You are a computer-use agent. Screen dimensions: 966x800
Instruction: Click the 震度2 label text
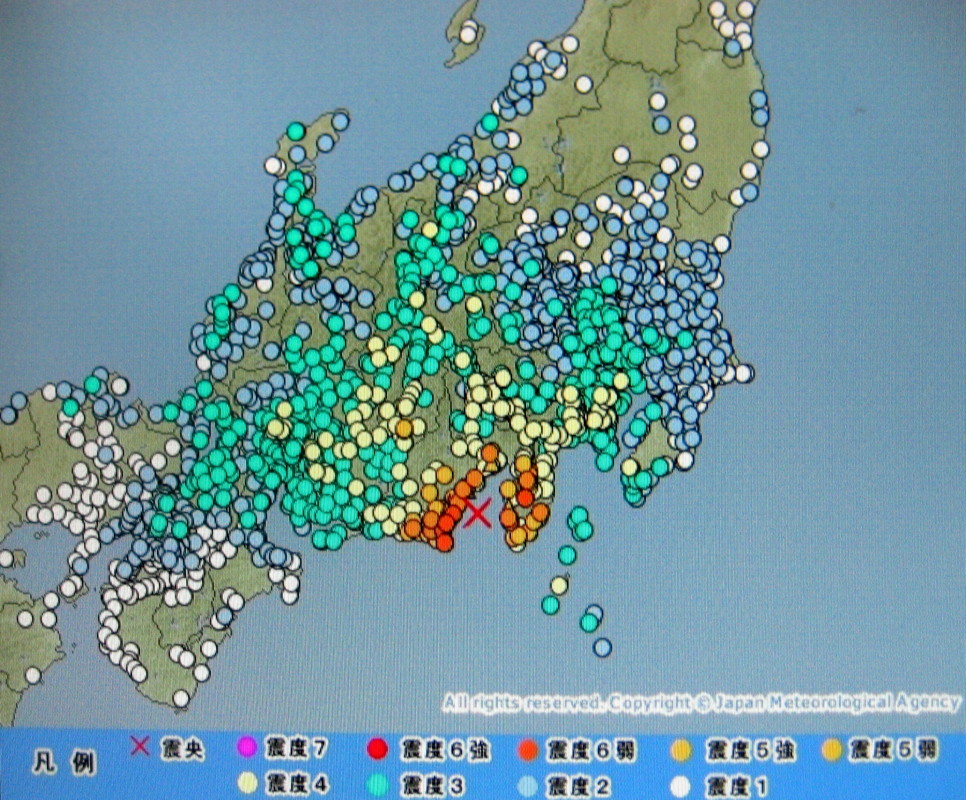580,786
